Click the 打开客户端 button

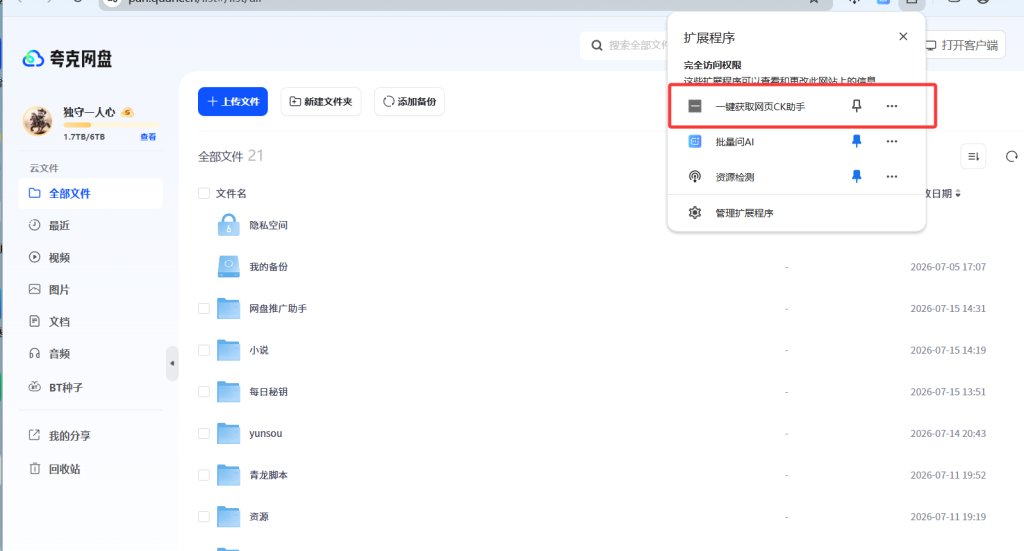pyautogui.click(x=962, y=45)
